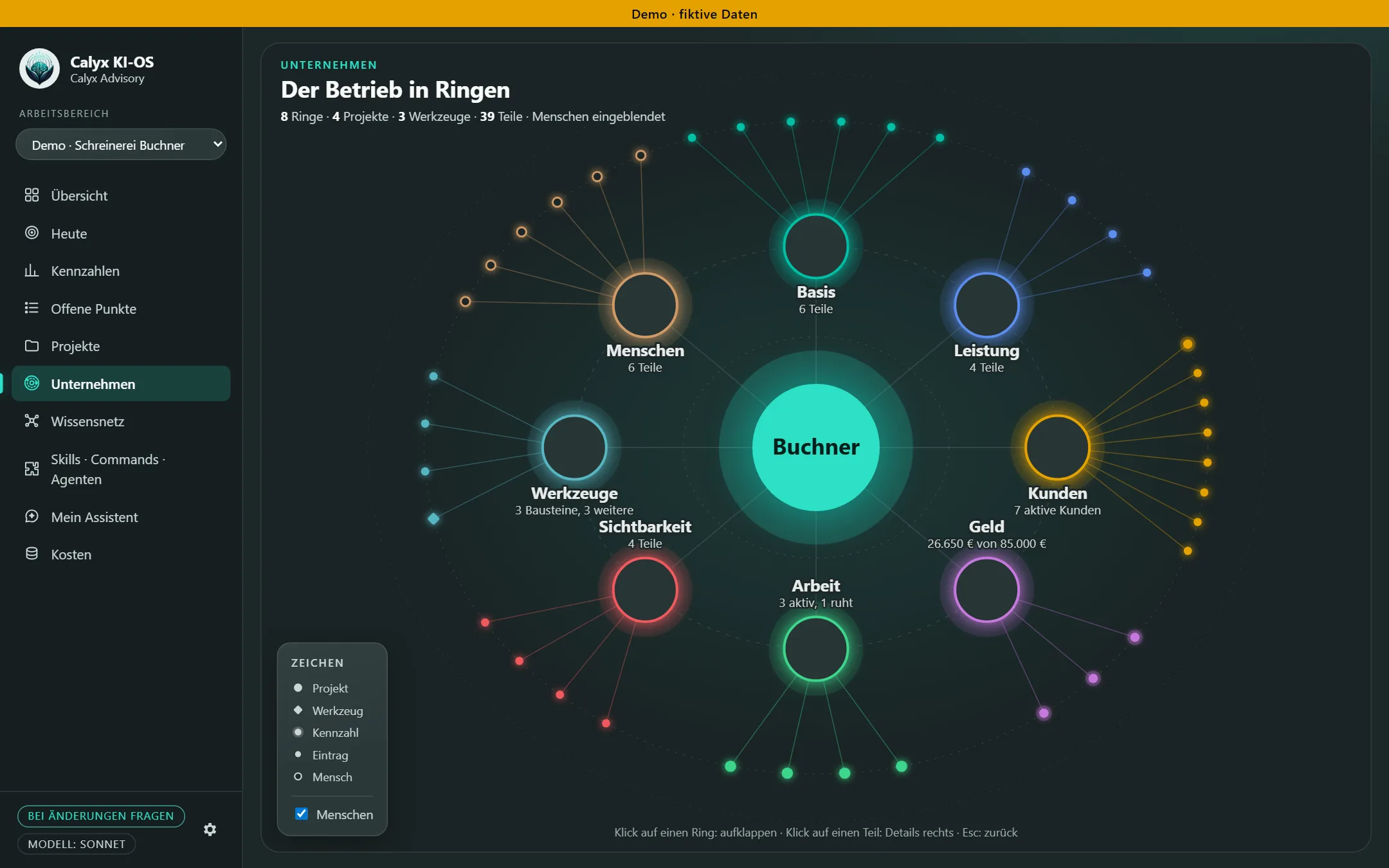Expand the Menschen ring node
The height and width of the screenshot is (868, 1389).
[x=645, y=305]
